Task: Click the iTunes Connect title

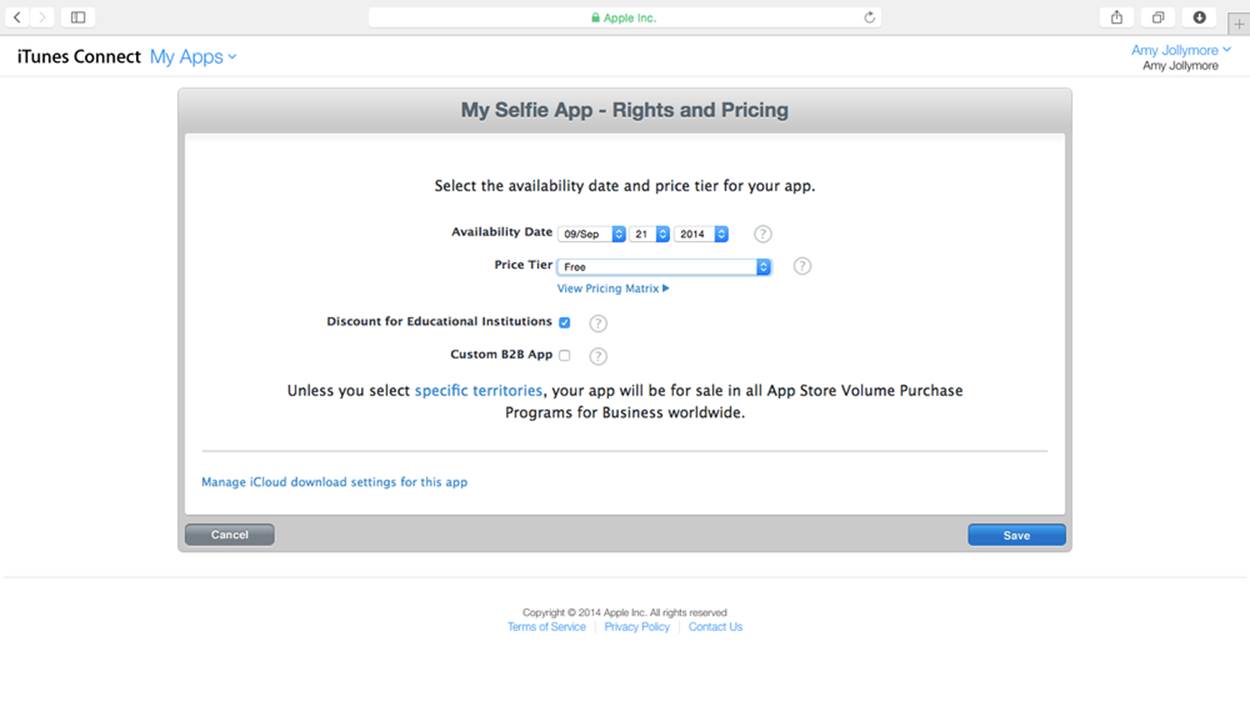Action: (79, 57)
